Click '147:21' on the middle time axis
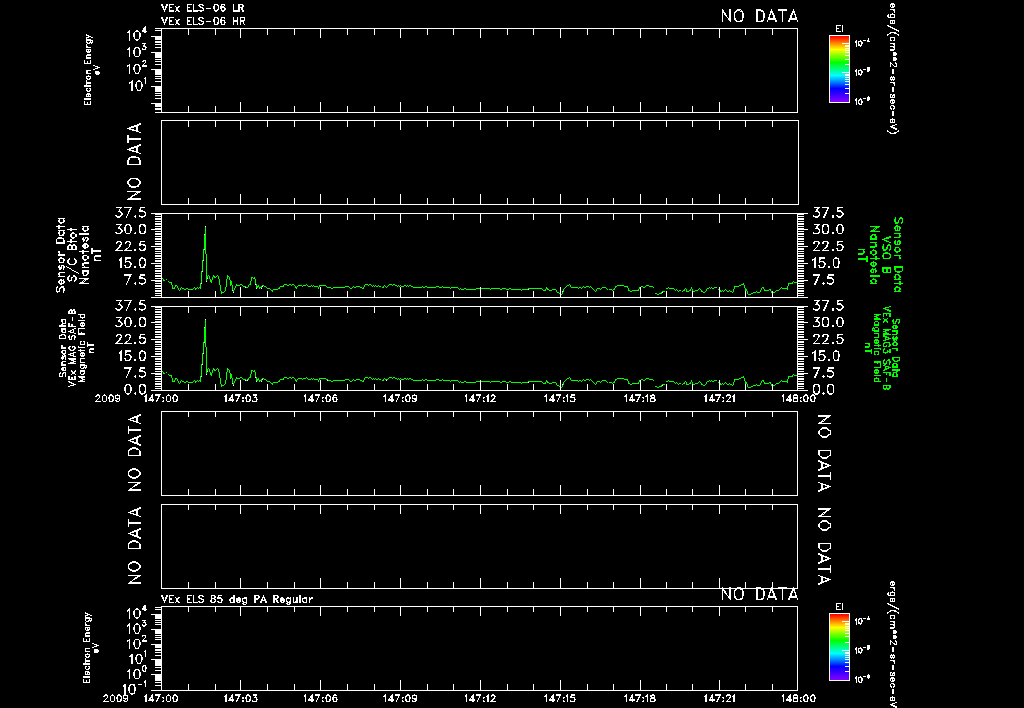 (719, 398)
